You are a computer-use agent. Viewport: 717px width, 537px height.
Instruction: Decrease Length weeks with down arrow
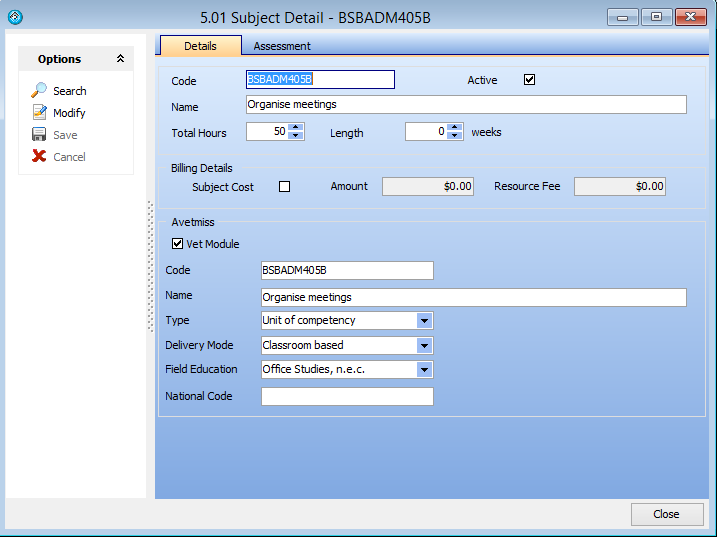pyautogui.click(x=456, y=136)
